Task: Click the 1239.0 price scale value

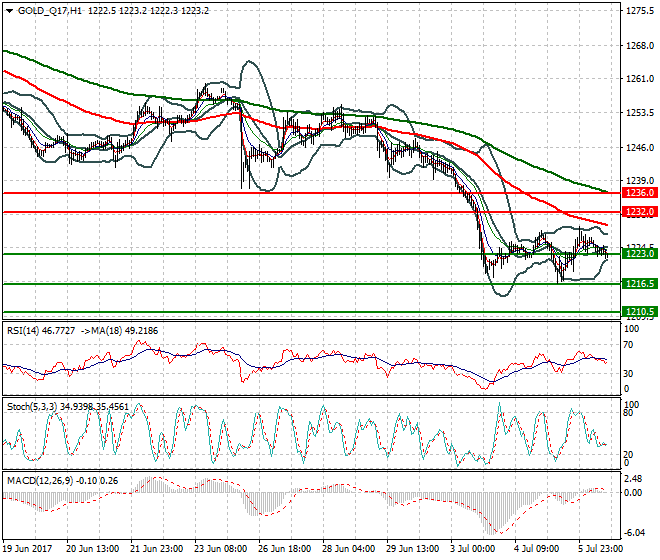Action: (640, 181)
